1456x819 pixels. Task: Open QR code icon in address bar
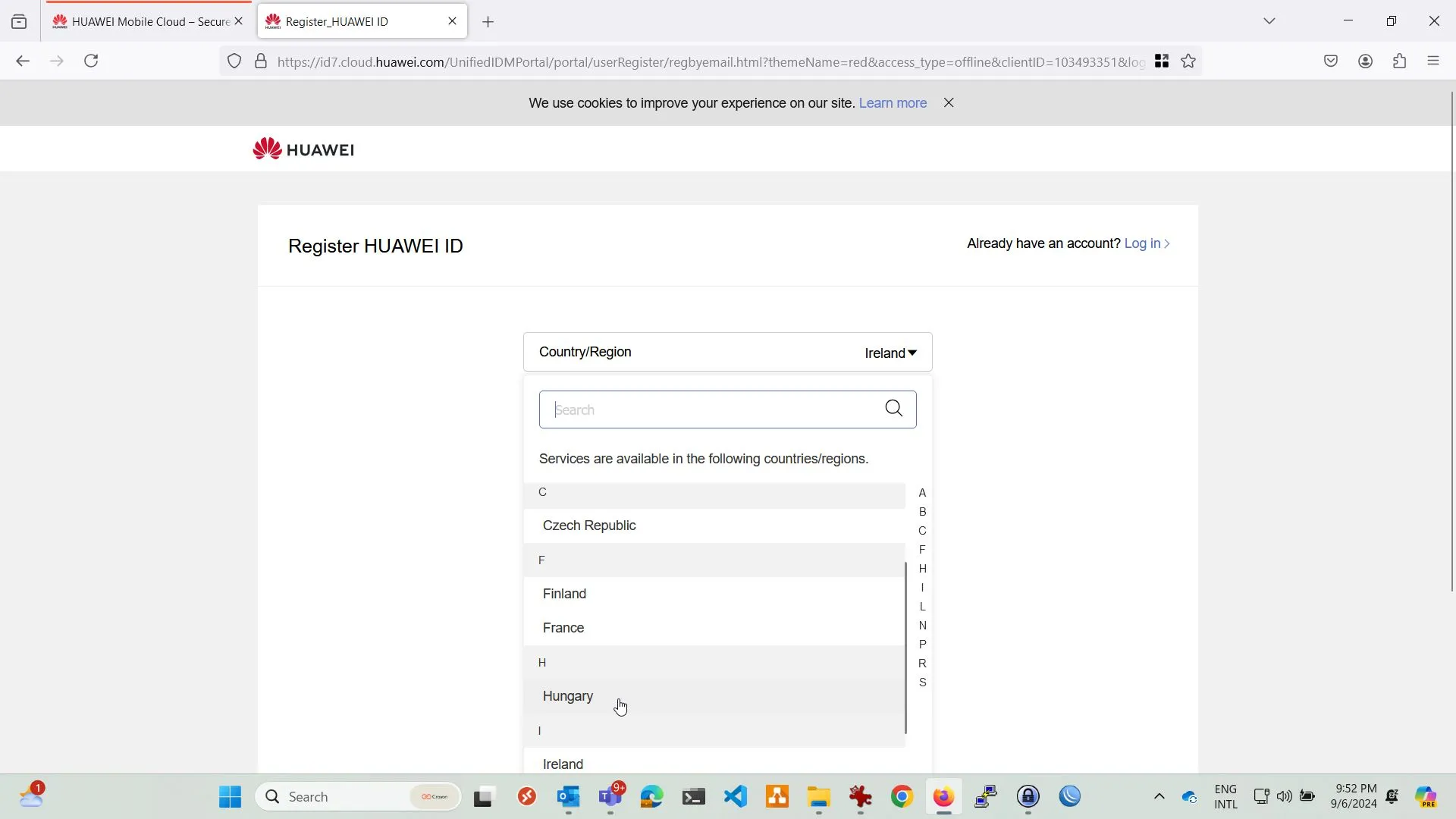point(1161,61)
